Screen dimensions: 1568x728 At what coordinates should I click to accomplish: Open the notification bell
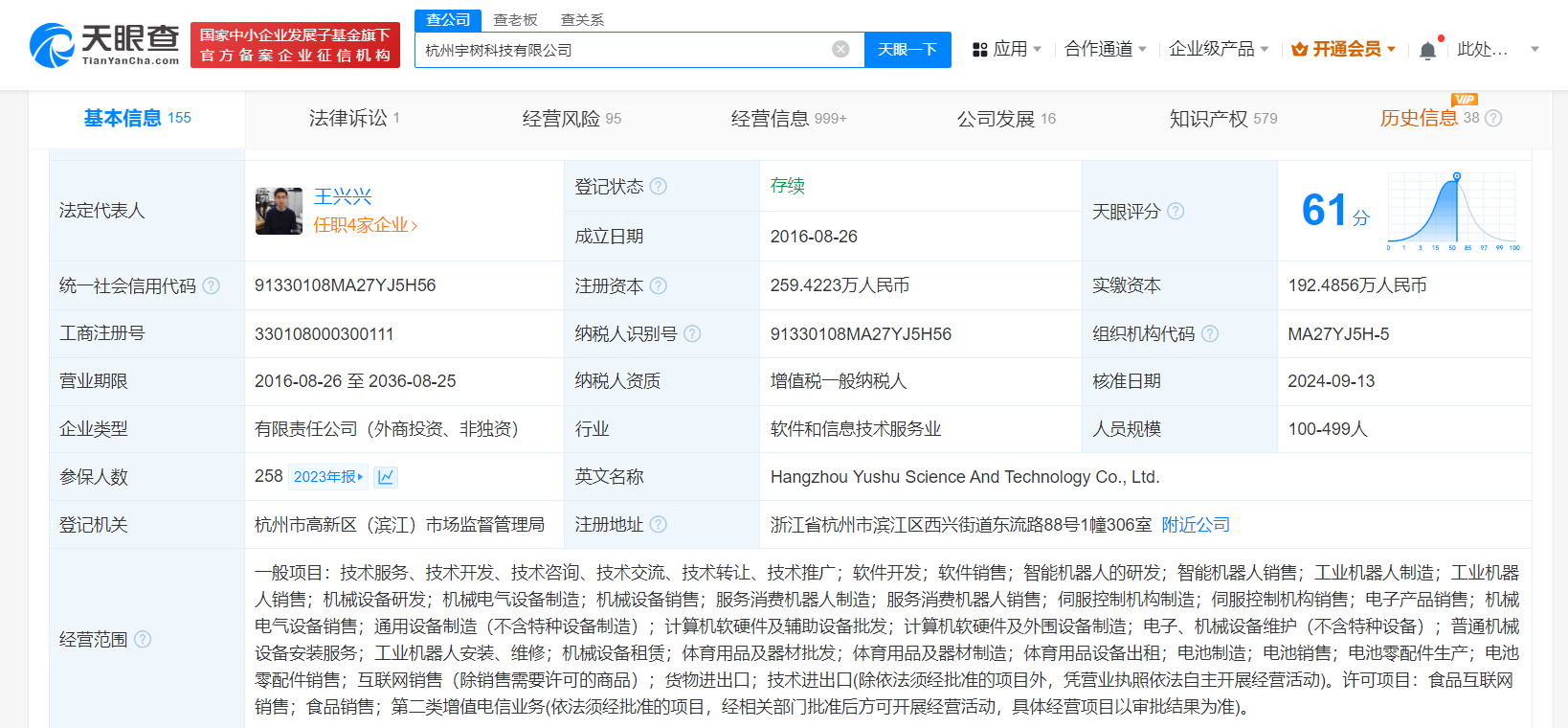click(x=1427, y=50)
